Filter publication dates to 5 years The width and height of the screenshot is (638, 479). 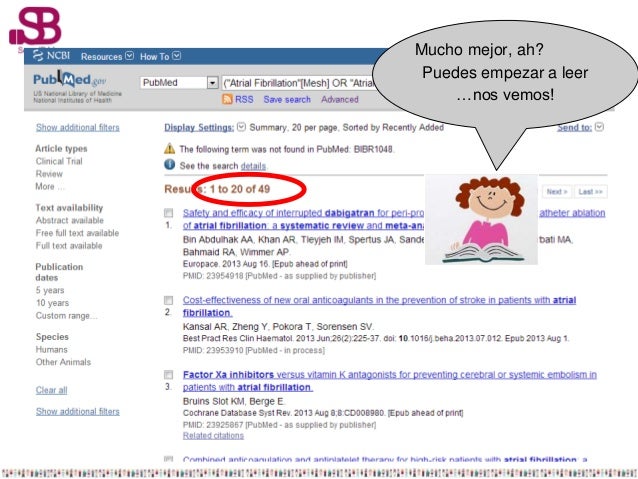click(50, 290)
